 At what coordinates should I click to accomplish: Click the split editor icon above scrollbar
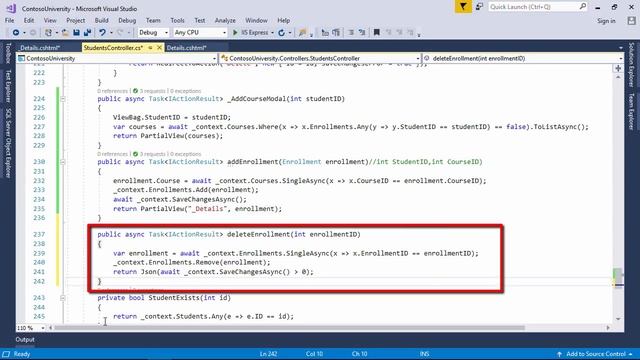pos(618,69)
